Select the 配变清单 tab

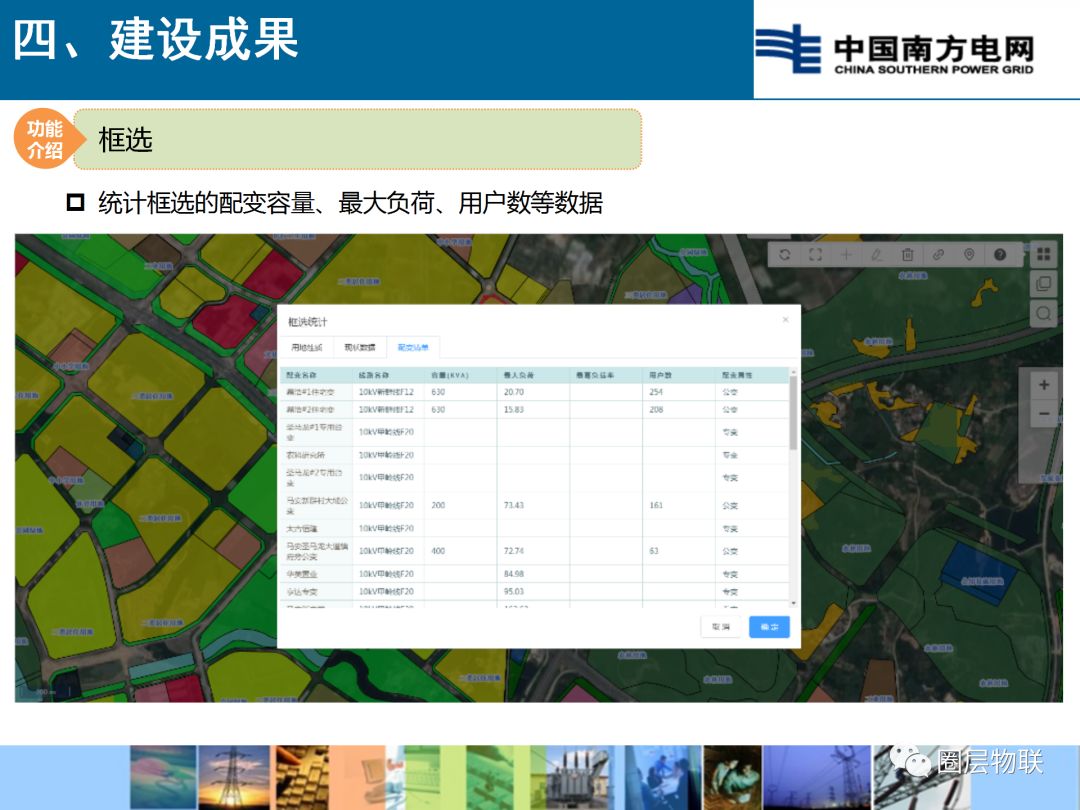pyautogui.click(x=413, y=347)
